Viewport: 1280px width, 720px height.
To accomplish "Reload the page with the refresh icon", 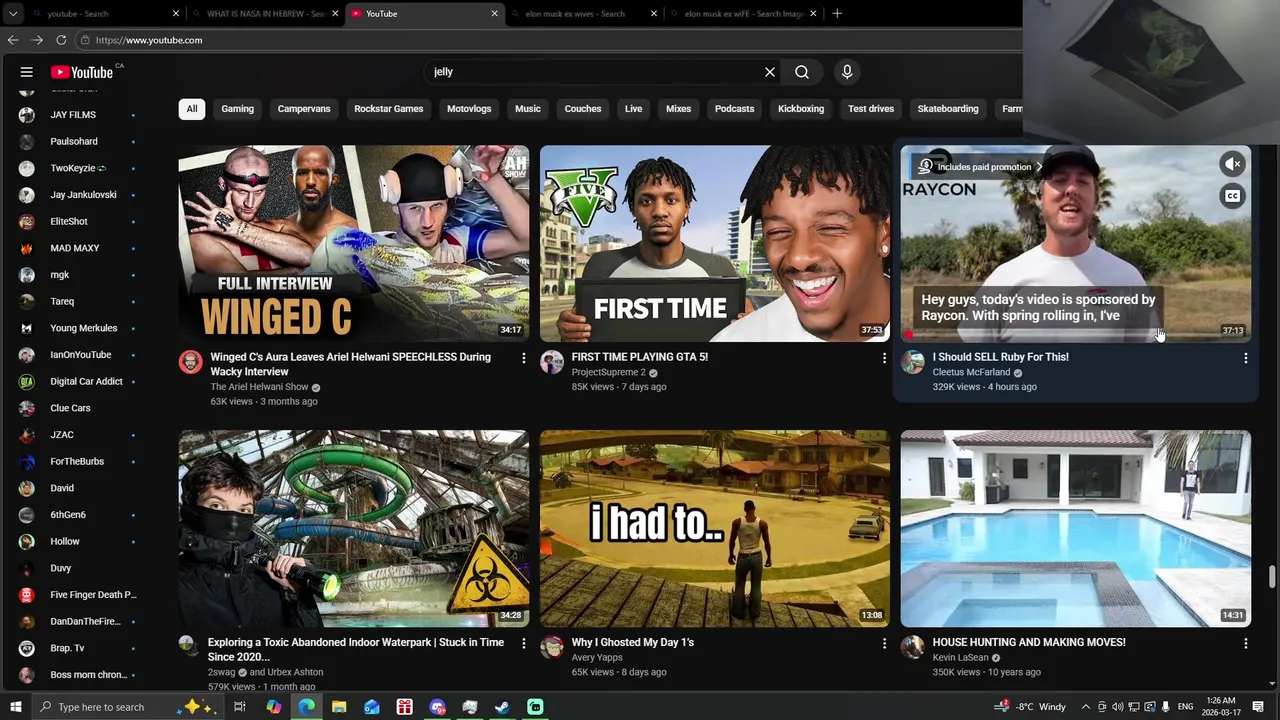I will [x=61, y=40].
